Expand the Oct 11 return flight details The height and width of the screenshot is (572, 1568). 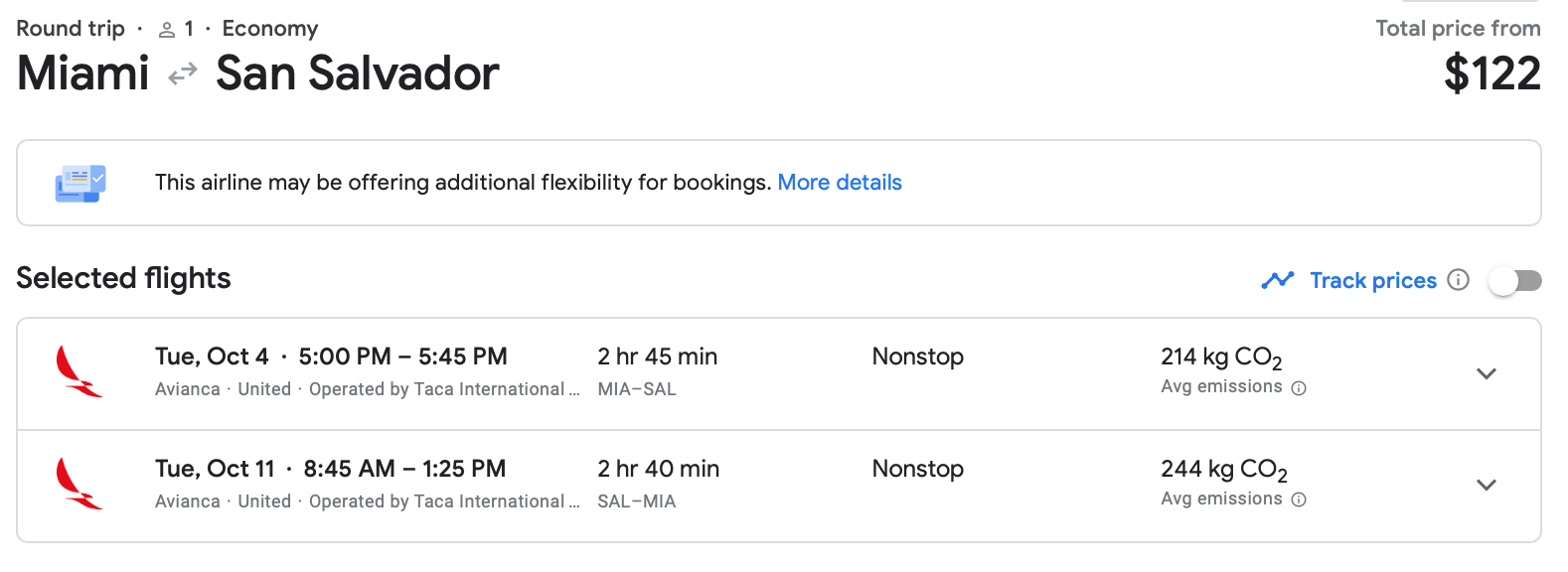coord(1486,485)
